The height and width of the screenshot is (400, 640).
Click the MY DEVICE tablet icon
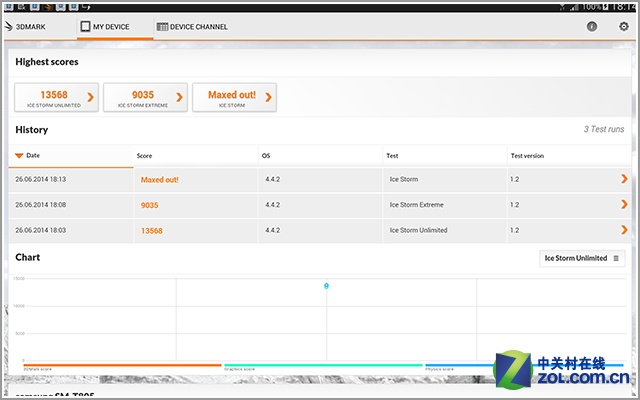click(x=85, y=27)
